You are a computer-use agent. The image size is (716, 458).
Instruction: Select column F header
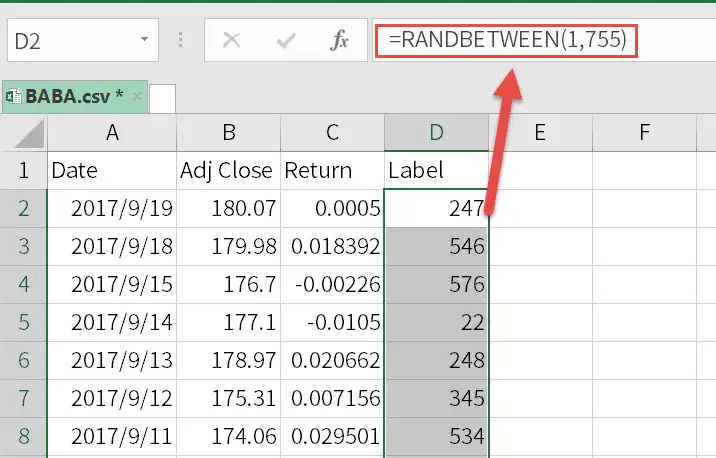click(x=644, y=132)
